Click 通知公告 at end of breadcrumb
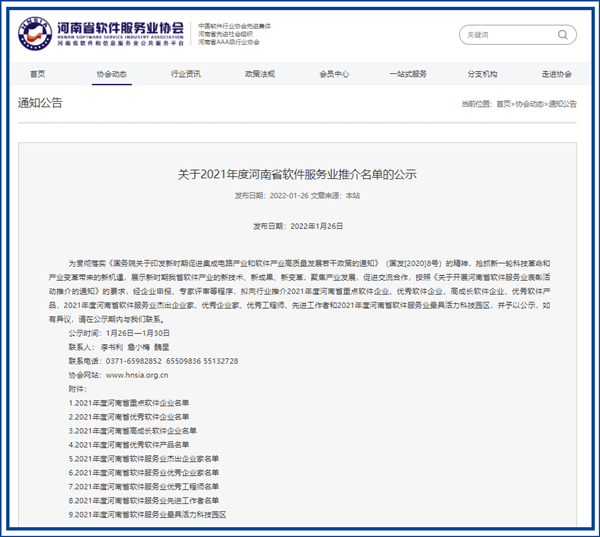This screenshot has height=537, width=600. point(562,104)
